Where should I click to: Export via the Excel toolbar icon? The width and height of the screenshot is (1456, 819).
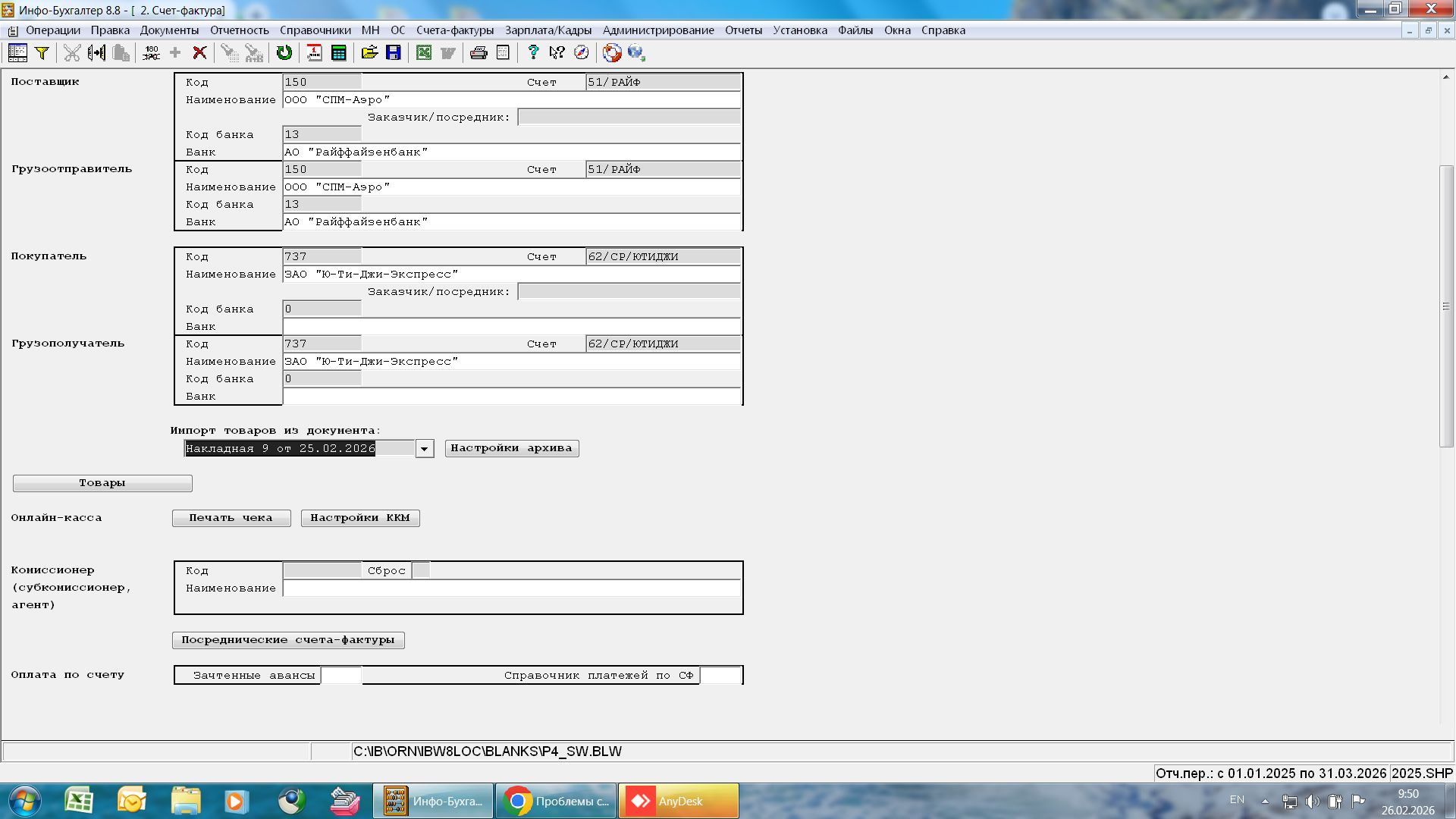424,52
